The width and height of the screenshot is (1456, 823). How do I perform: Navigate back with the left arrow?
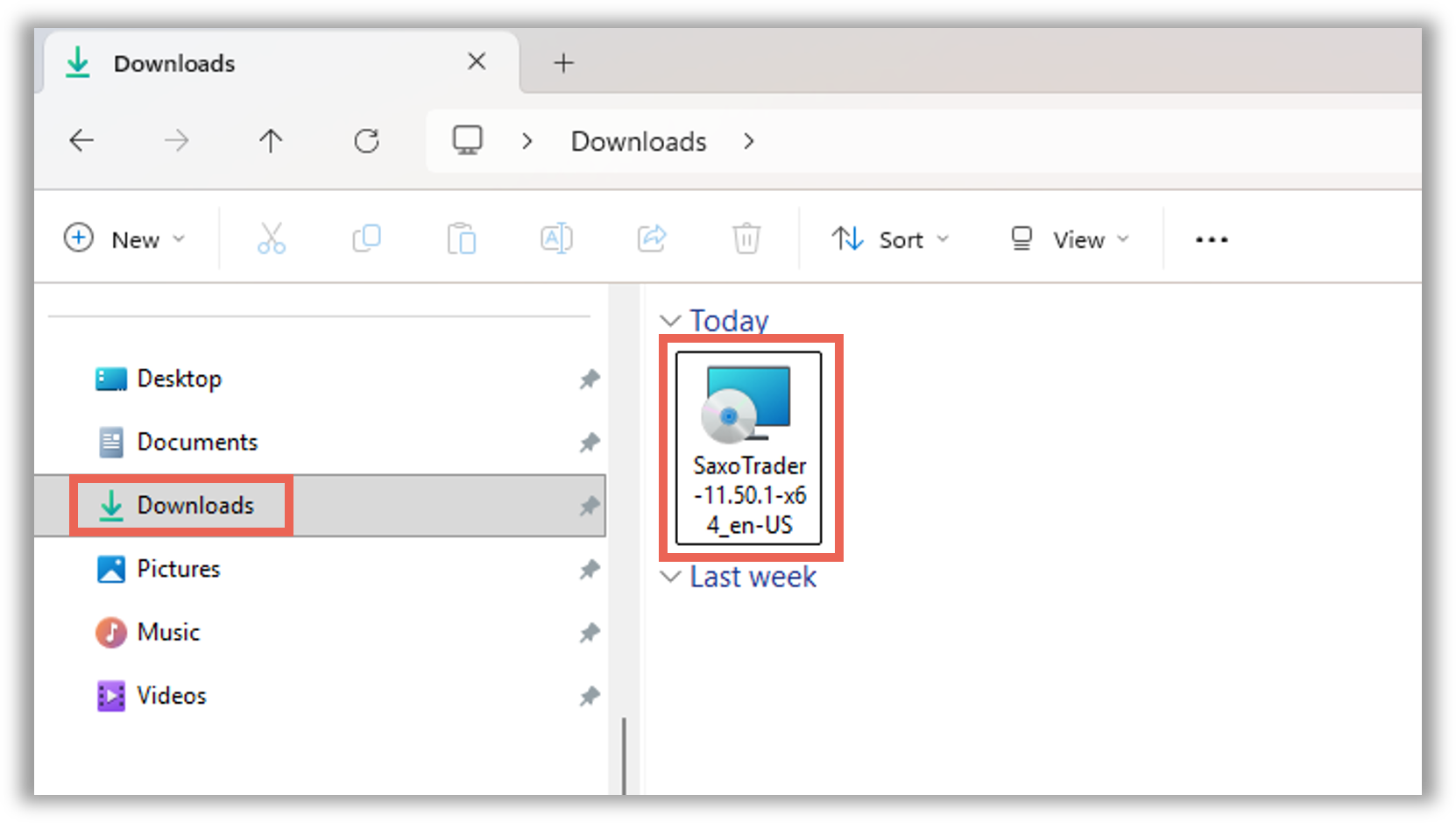pos(81,141)
